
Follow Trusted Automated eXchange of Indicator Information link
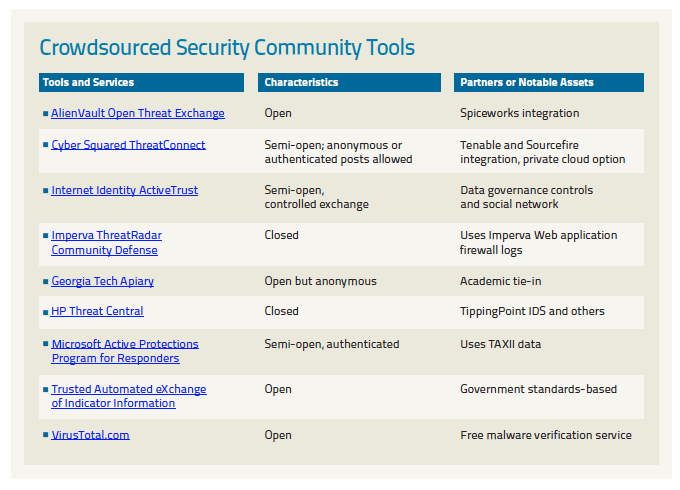coord(129,396)
